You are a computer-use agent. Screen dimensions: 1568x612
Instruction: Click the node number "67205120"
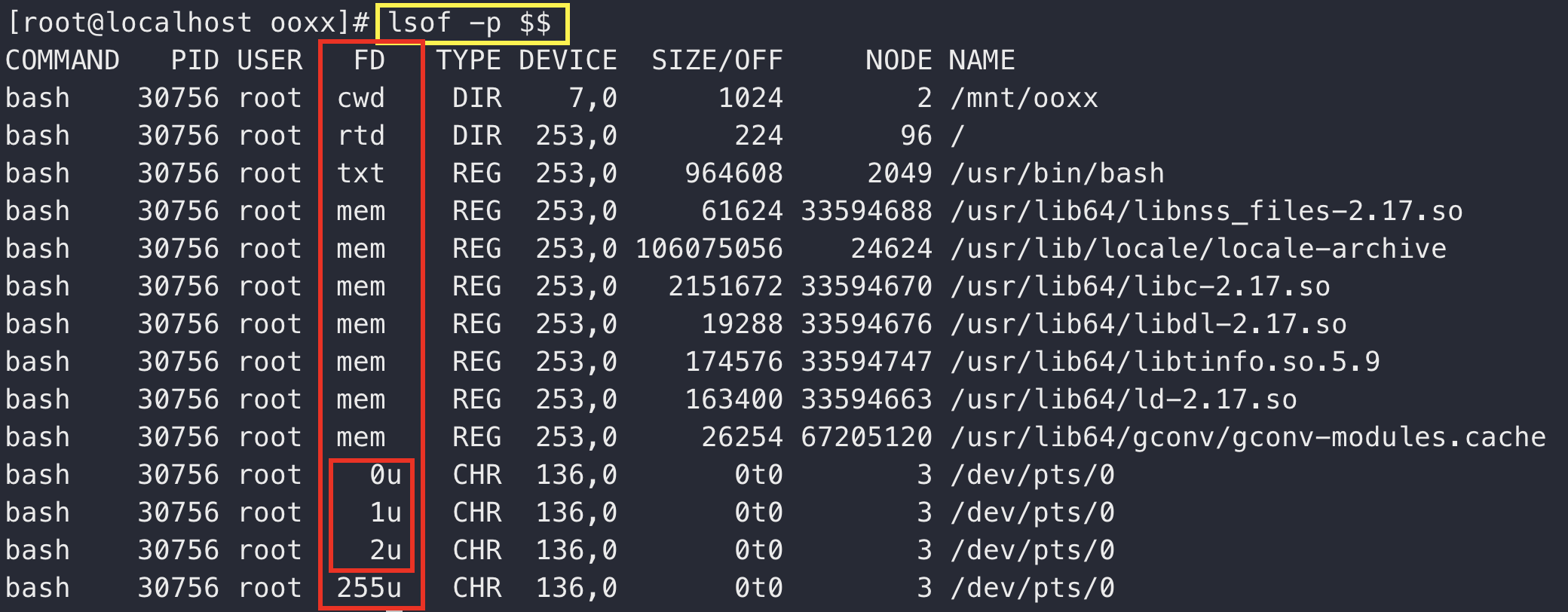pos(866,437)
